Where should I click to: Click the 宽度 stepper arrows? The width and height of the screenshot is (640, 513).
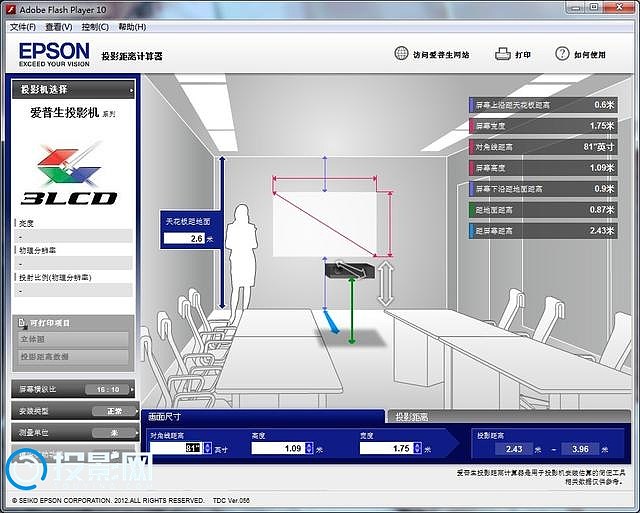coord(417,448)
